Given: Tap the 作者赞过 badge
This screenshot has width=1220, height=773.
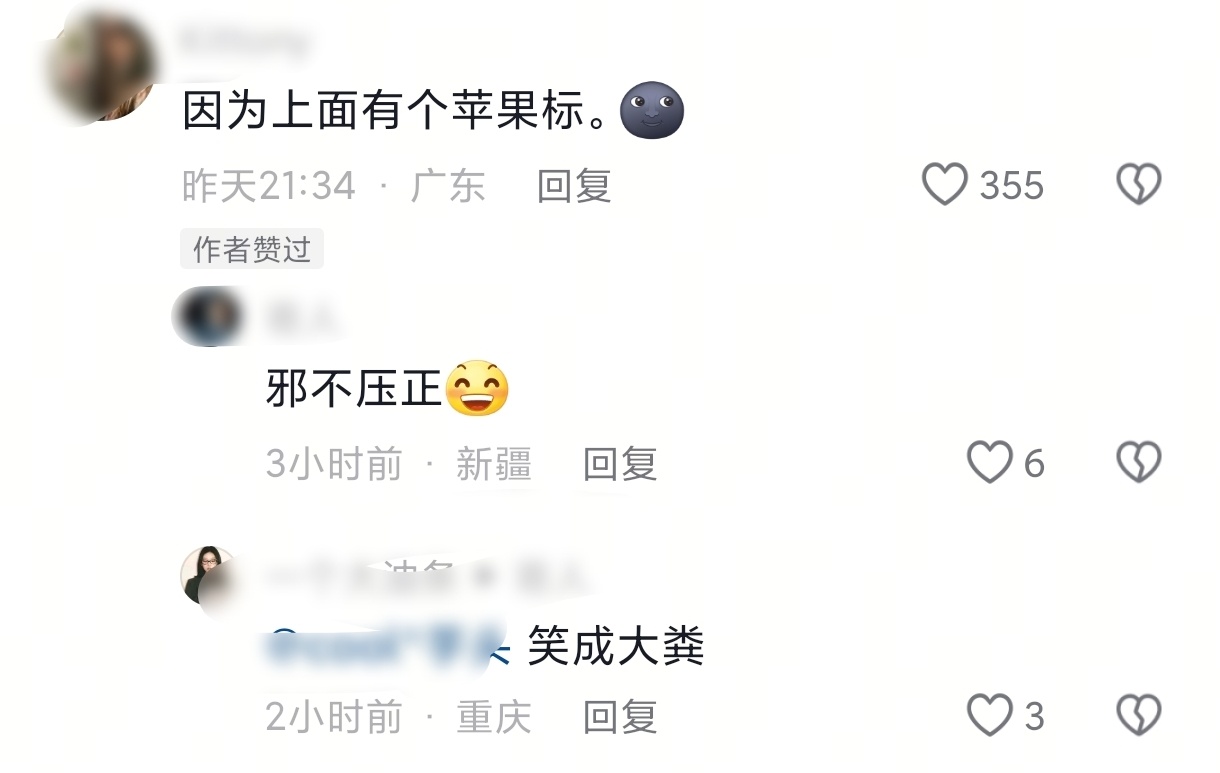Looking at the screenshot, I should pyautogui.click(x=252, y=249).
